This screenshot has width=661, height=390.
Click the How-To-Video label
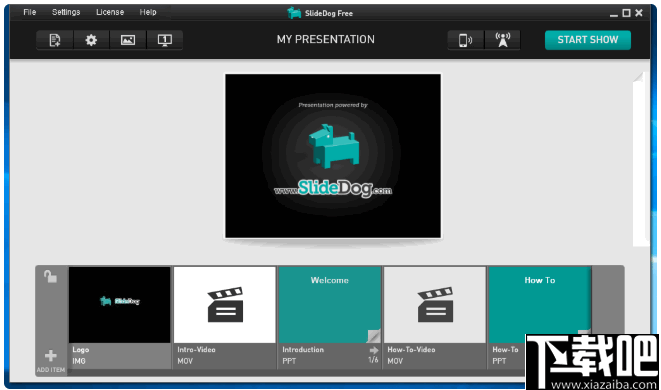pos(411,350)
